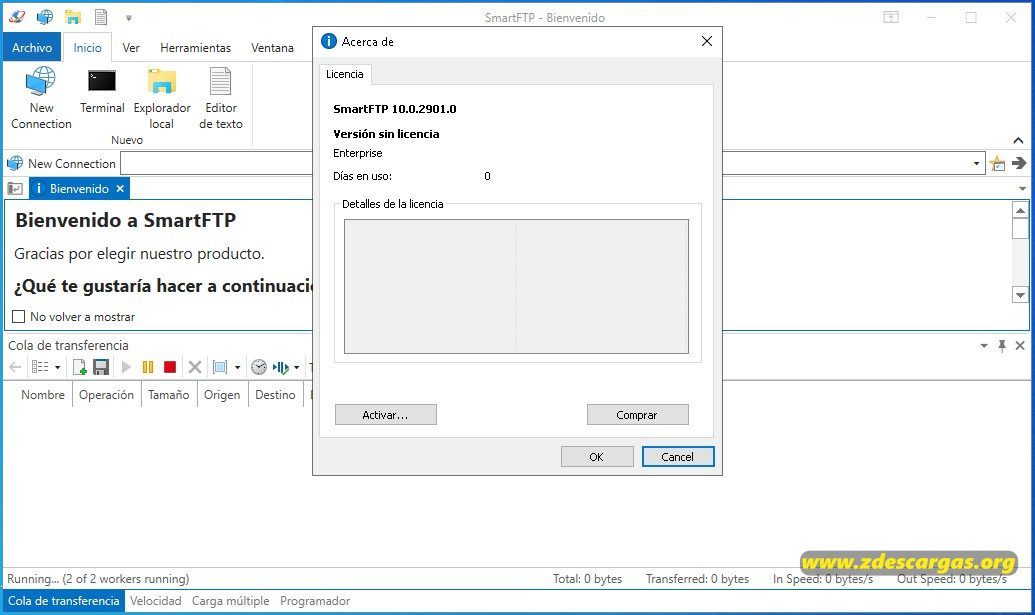
Task: Click welcome pane scrollbar down arrow
Action: click(x=1020, y=295)
